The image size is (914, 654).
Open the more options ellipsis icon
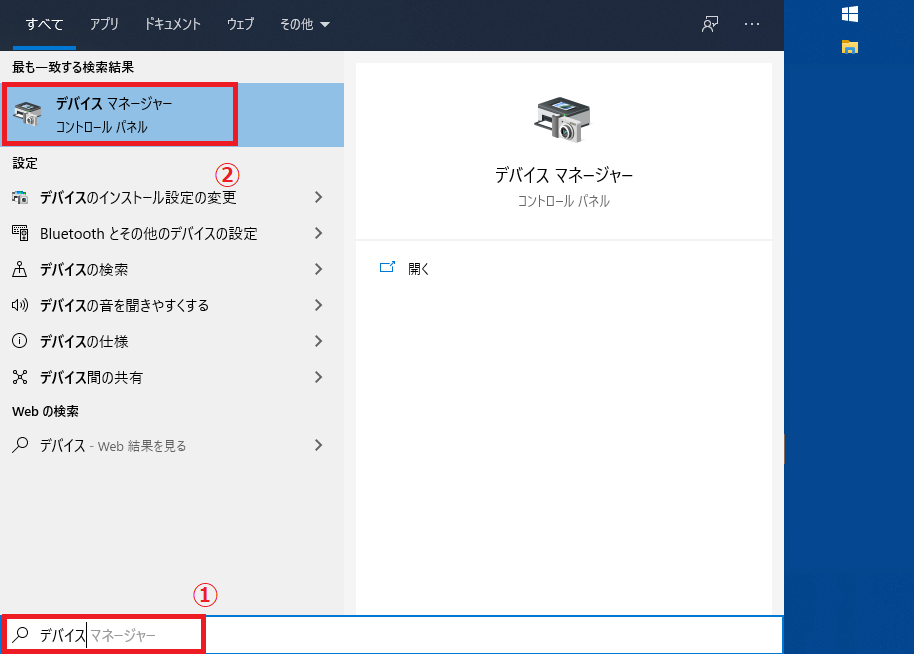[x=753, y=25]
